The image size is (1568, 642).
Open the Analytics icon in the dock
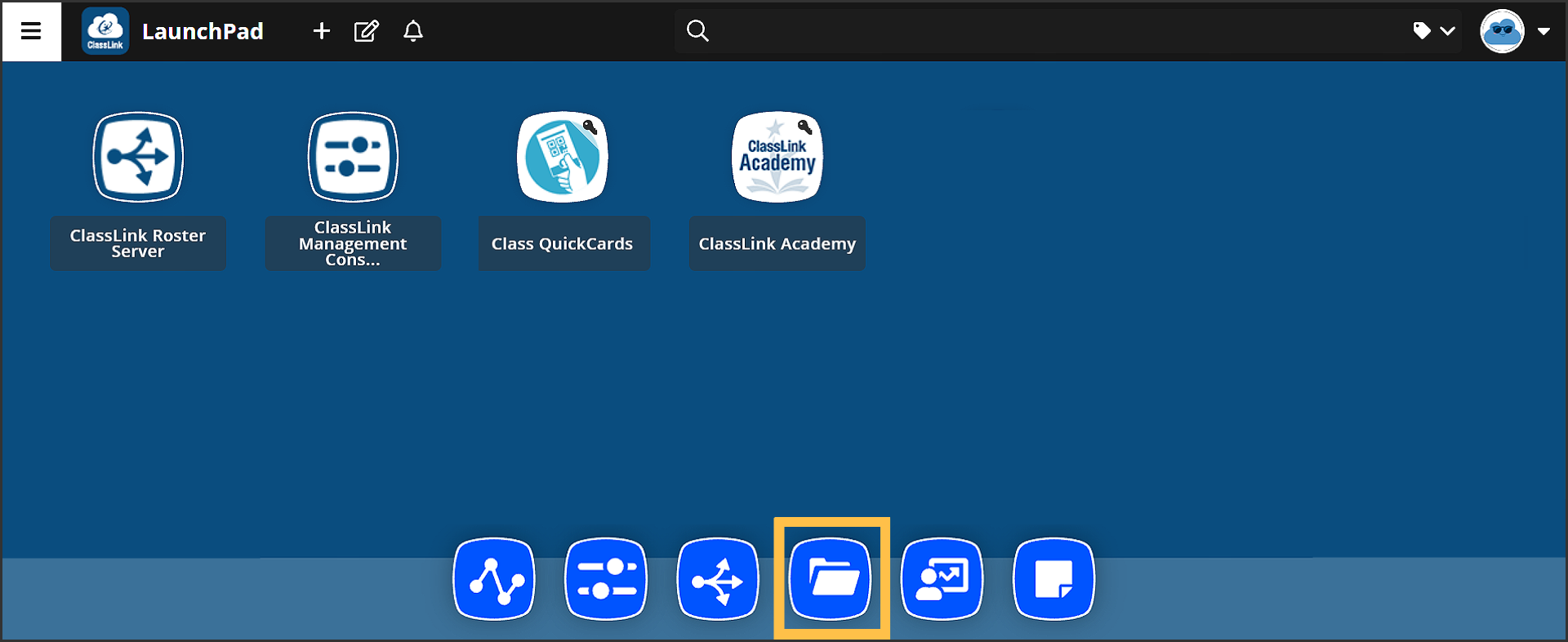tap(494, 579)
